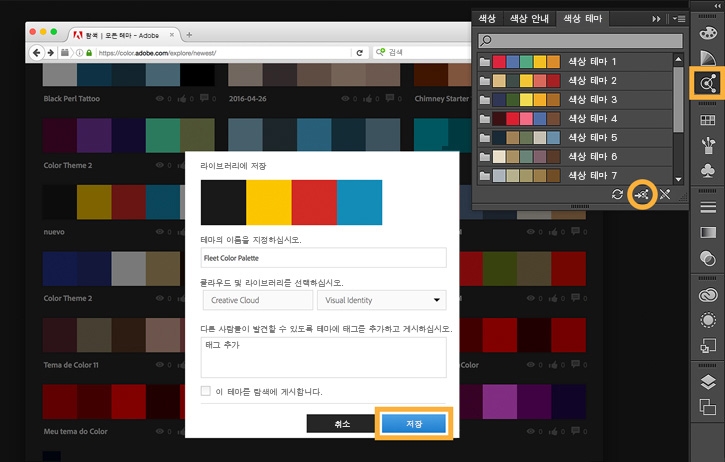
Task: Open the Color panel palette icon
Action: (707, 33)
